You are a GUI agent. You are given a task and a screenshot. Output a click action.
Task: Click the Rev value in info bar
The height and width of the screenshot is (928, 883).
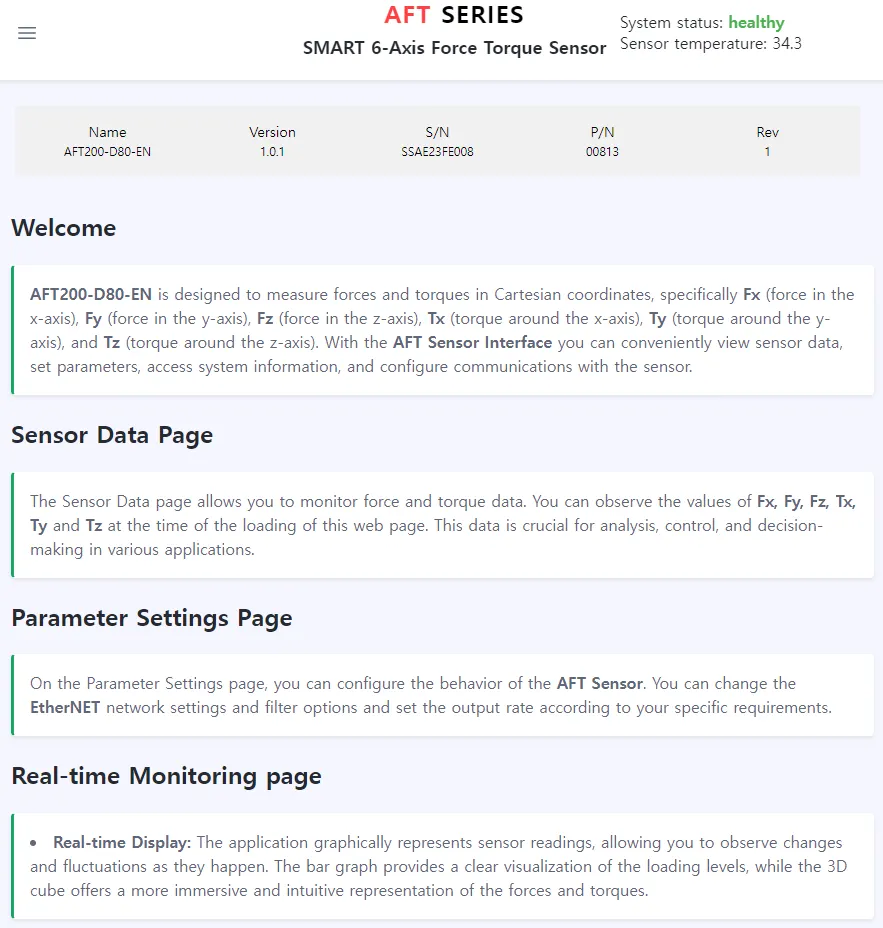coord(767,152)
